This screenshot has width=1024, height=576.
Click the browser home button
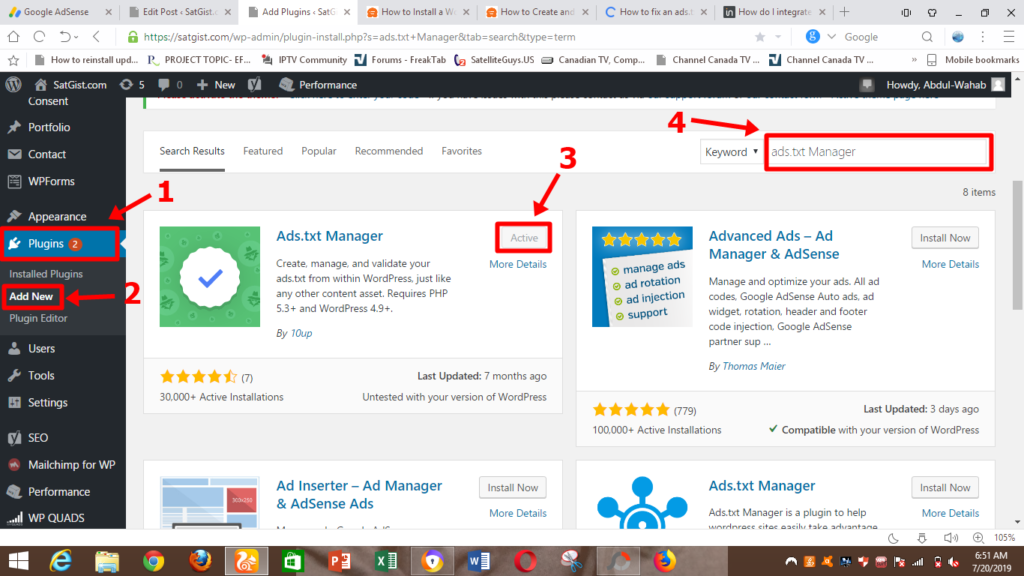(x=13, y=37)
